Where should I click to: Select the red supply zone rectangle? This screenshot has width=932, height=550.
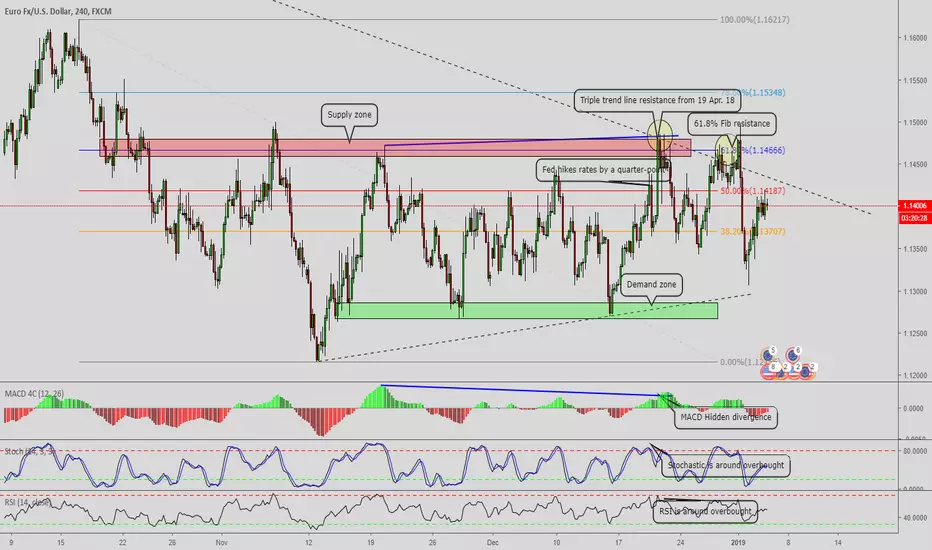(396, 147)
